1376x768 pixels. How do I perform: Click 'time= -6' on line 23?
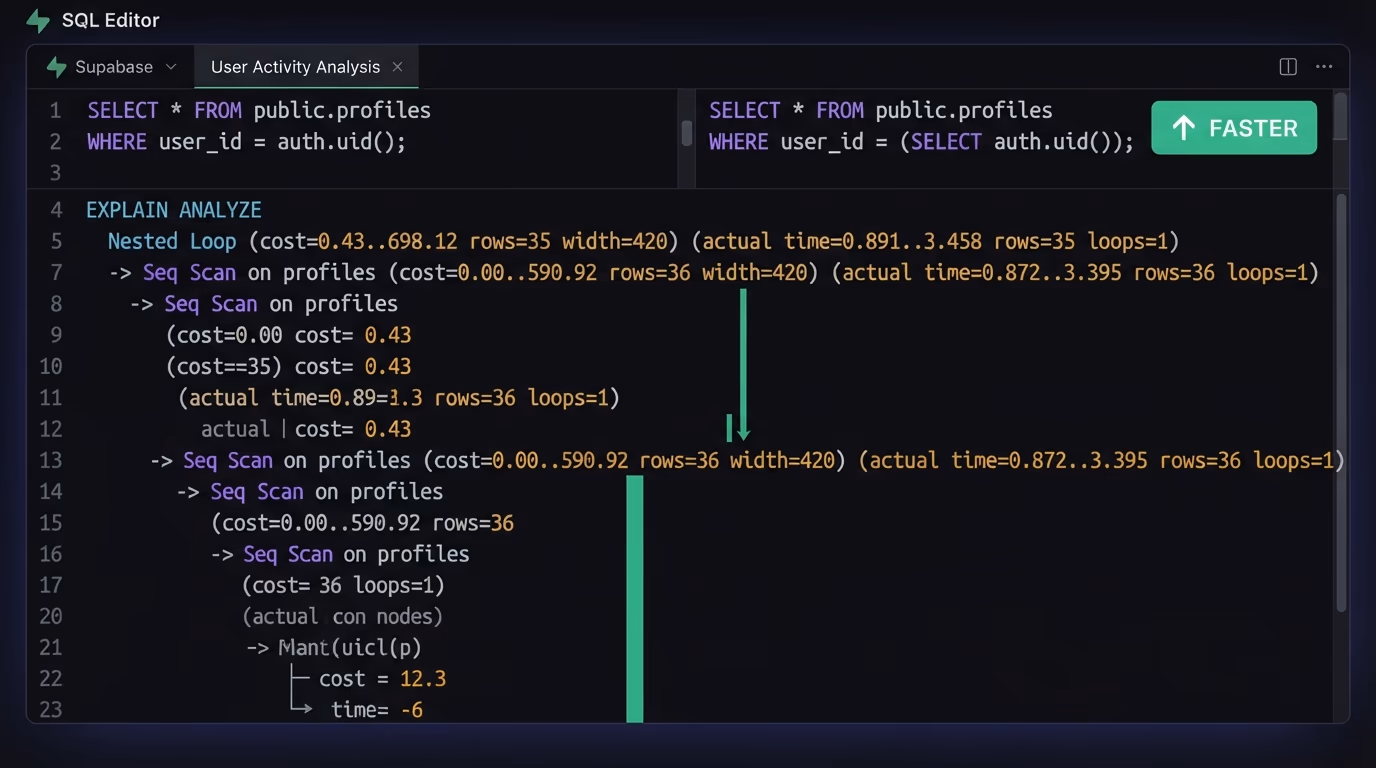tap(377, 710)
